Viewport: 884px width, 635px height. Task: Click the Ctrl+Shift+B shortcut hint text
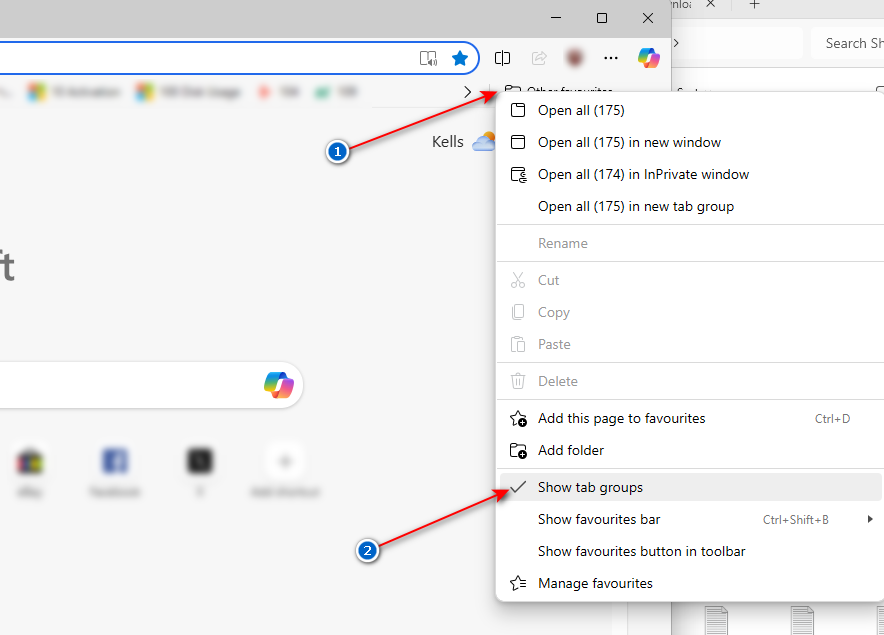point(795,520)
